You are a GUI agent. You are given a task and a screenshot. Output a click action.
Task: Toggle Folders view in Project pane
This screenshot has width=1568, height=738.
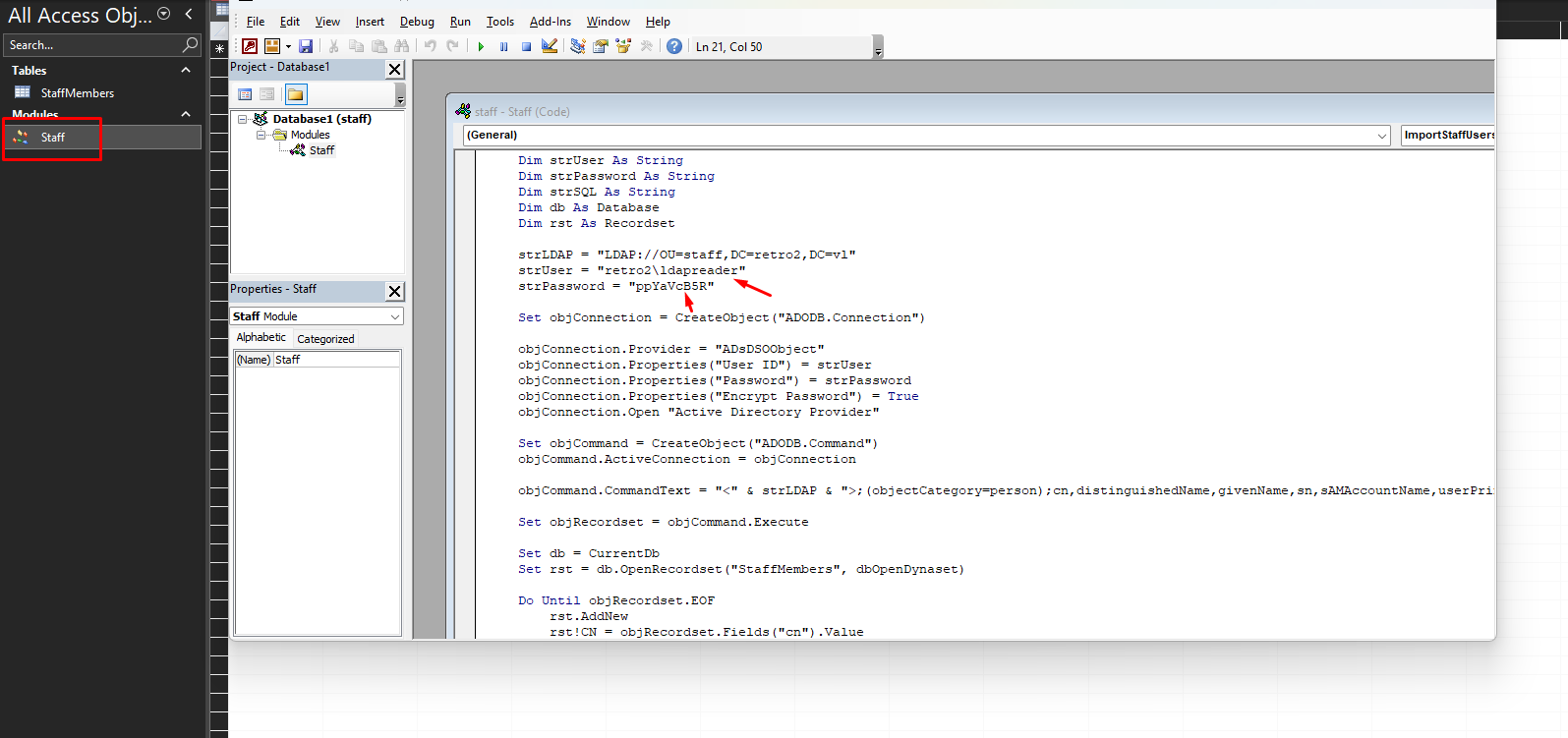click(x=295, y=94)
